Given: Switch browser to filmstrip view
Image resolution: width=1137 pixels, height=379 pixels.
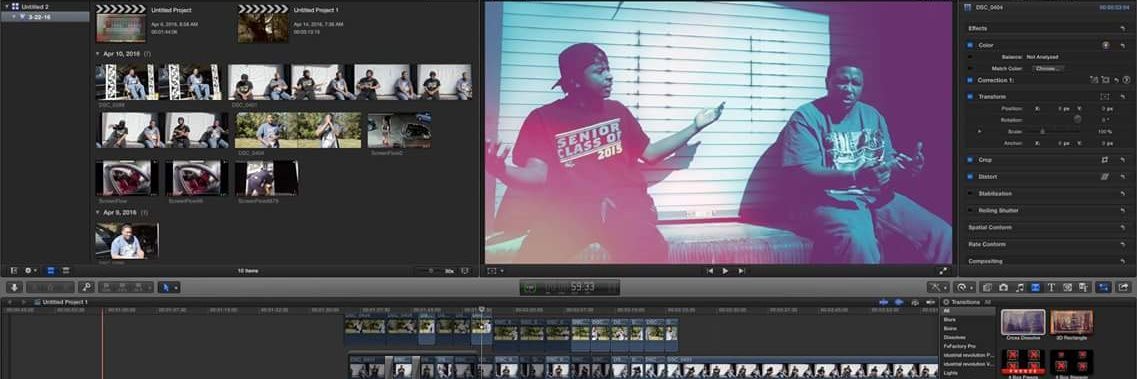Looking at the screenshot, I should pos(51,271).
